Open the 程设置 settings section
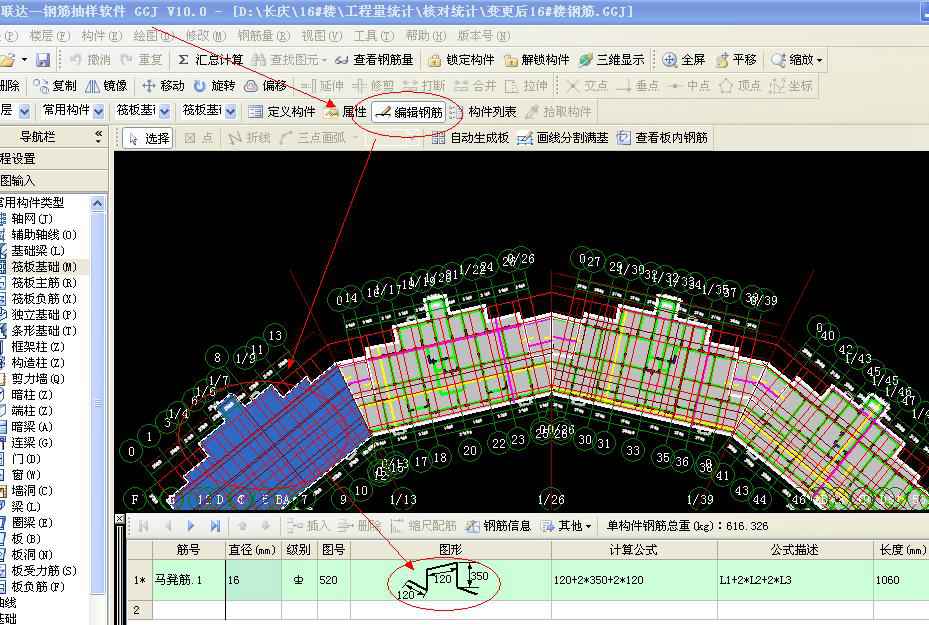929x625 pixels. pyautogui.click(x=53, y=159)
